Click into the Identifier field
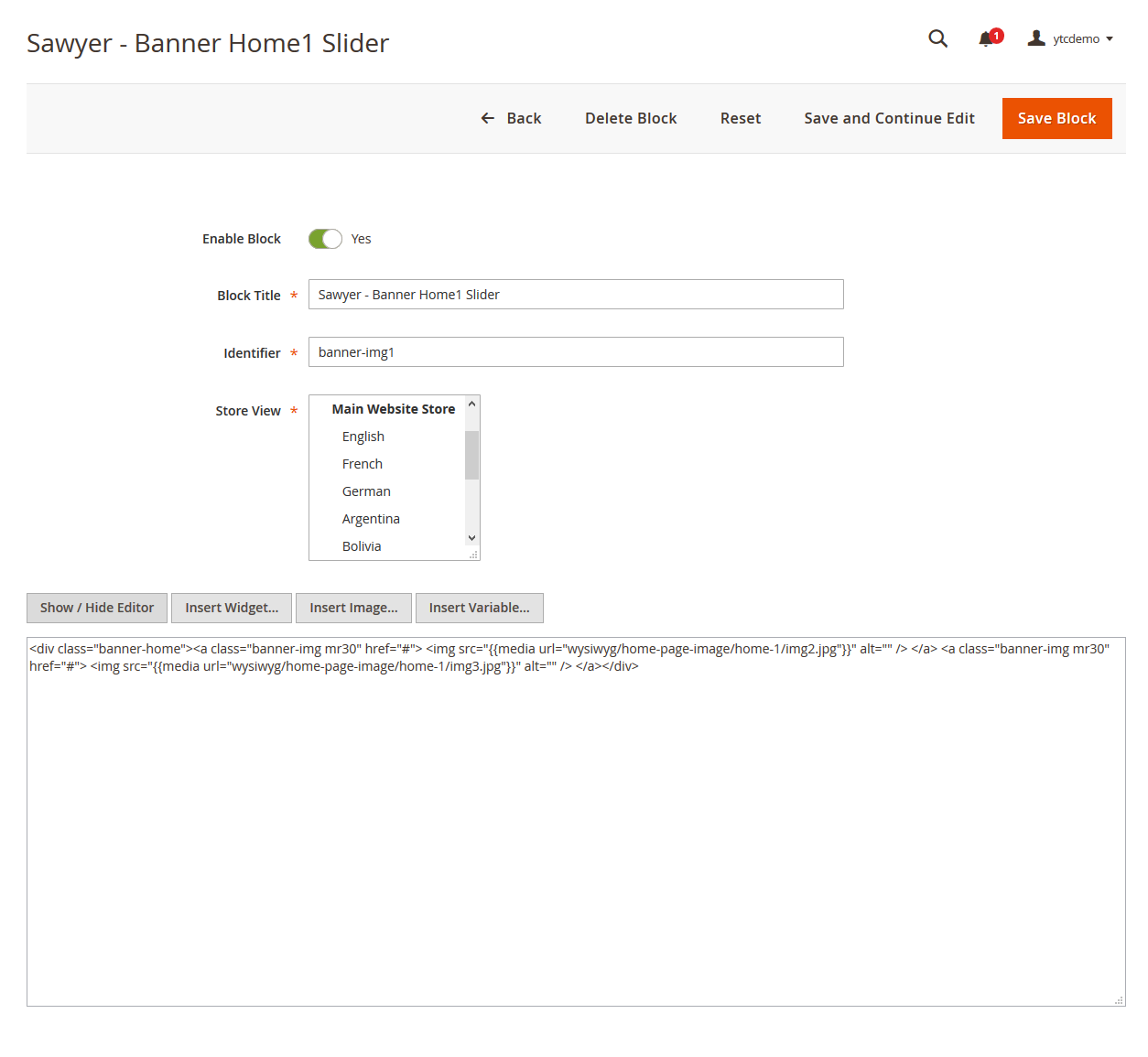 (575, 352)
